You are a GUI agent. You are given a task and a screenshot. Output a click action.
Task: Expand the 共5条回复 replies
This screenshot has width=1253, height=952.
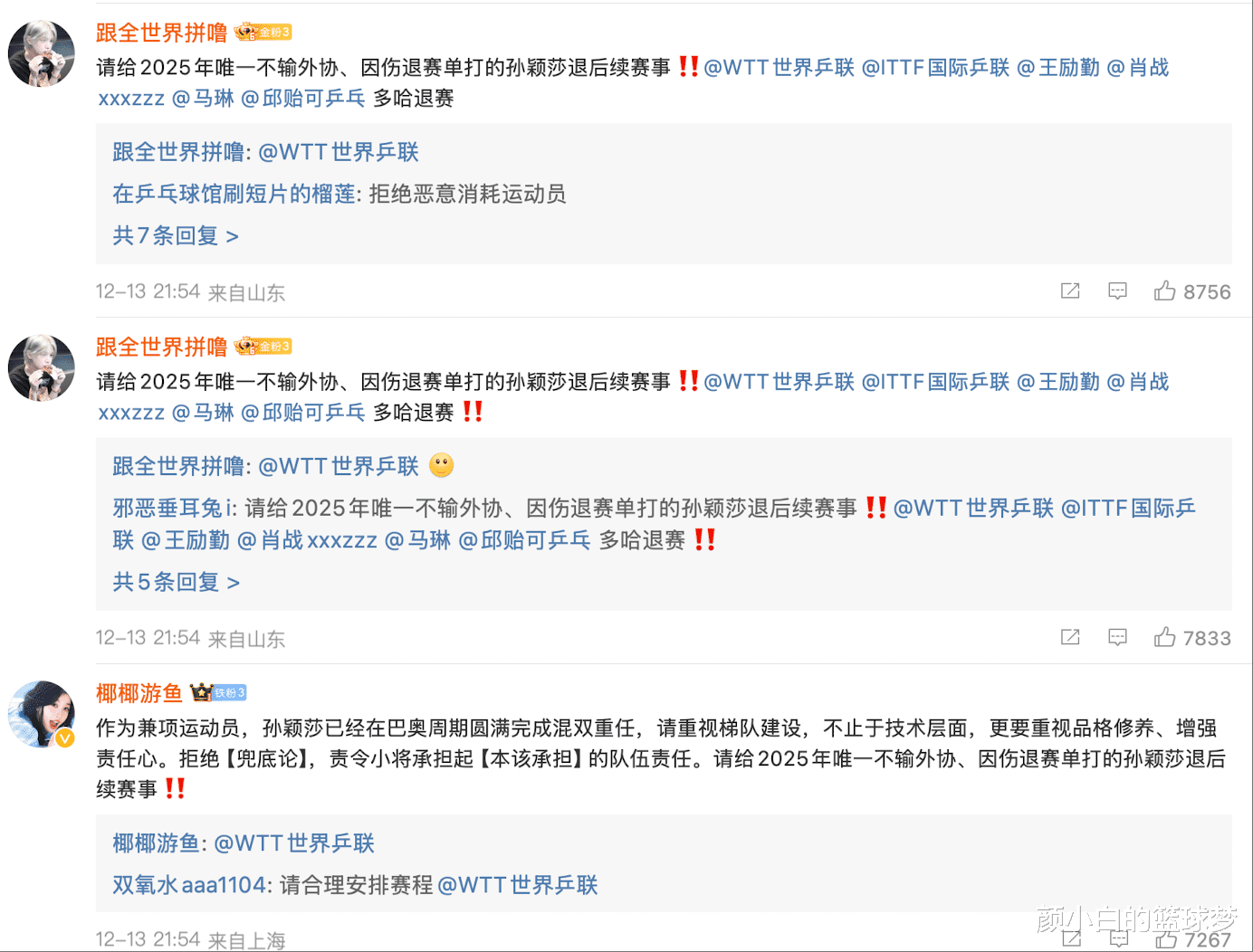point(176,582)
